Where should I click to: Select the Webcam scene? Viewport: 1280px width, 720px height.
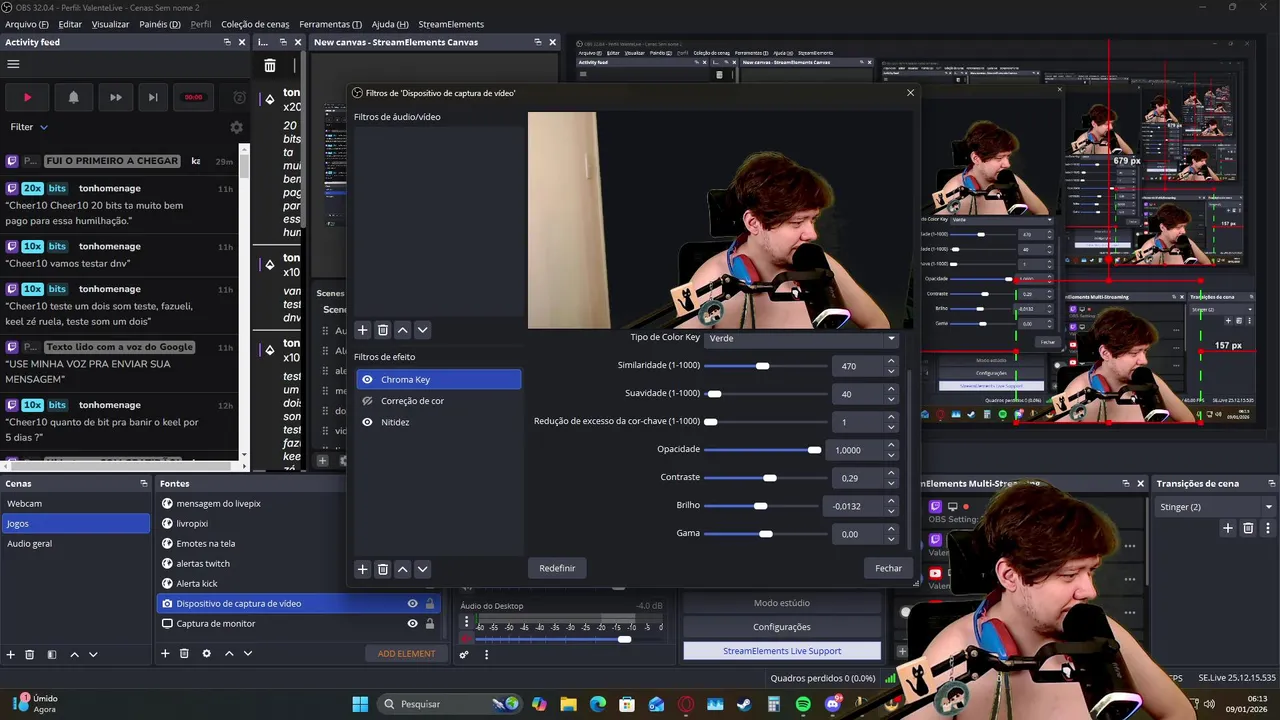75,504
